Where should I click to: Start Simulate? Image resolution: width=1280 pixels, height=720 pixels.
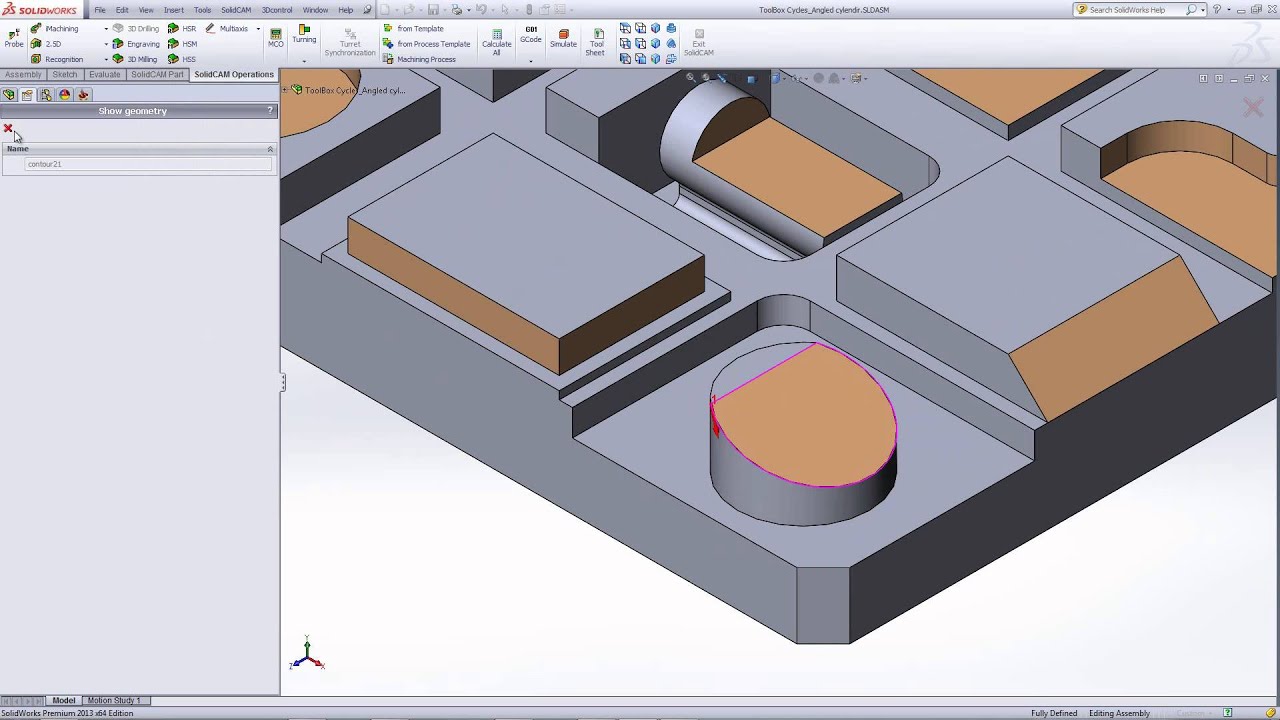click(563, 39)
